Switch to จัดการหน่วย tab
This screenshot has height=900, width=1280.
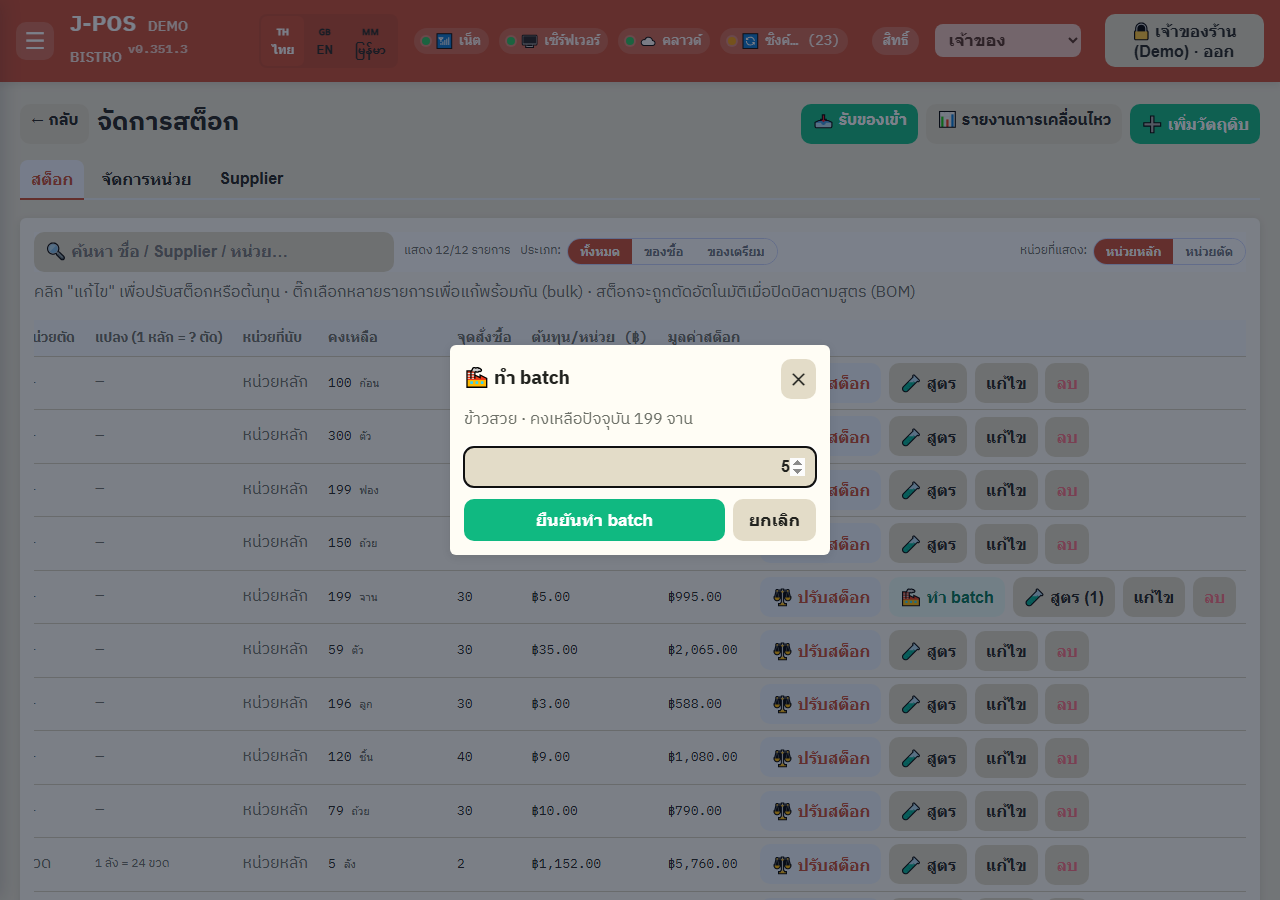pyautogui.click(x=146, y=179)
